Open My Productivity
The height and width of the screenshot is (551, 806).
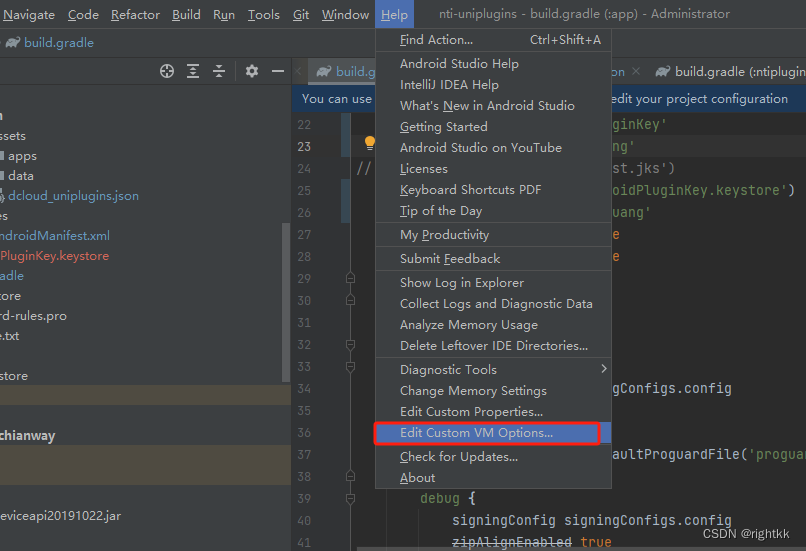(x=493, y=235)
